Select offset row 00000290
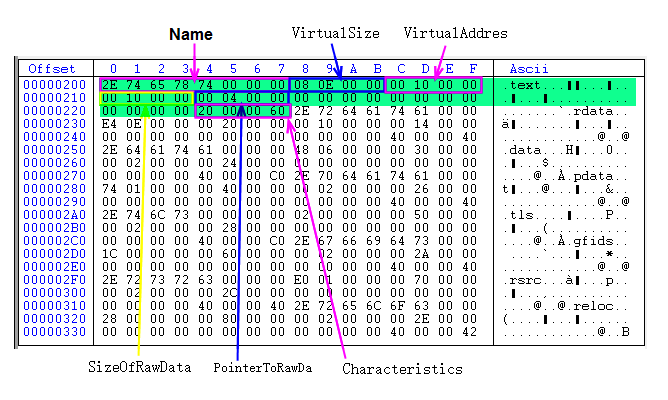 55,202
